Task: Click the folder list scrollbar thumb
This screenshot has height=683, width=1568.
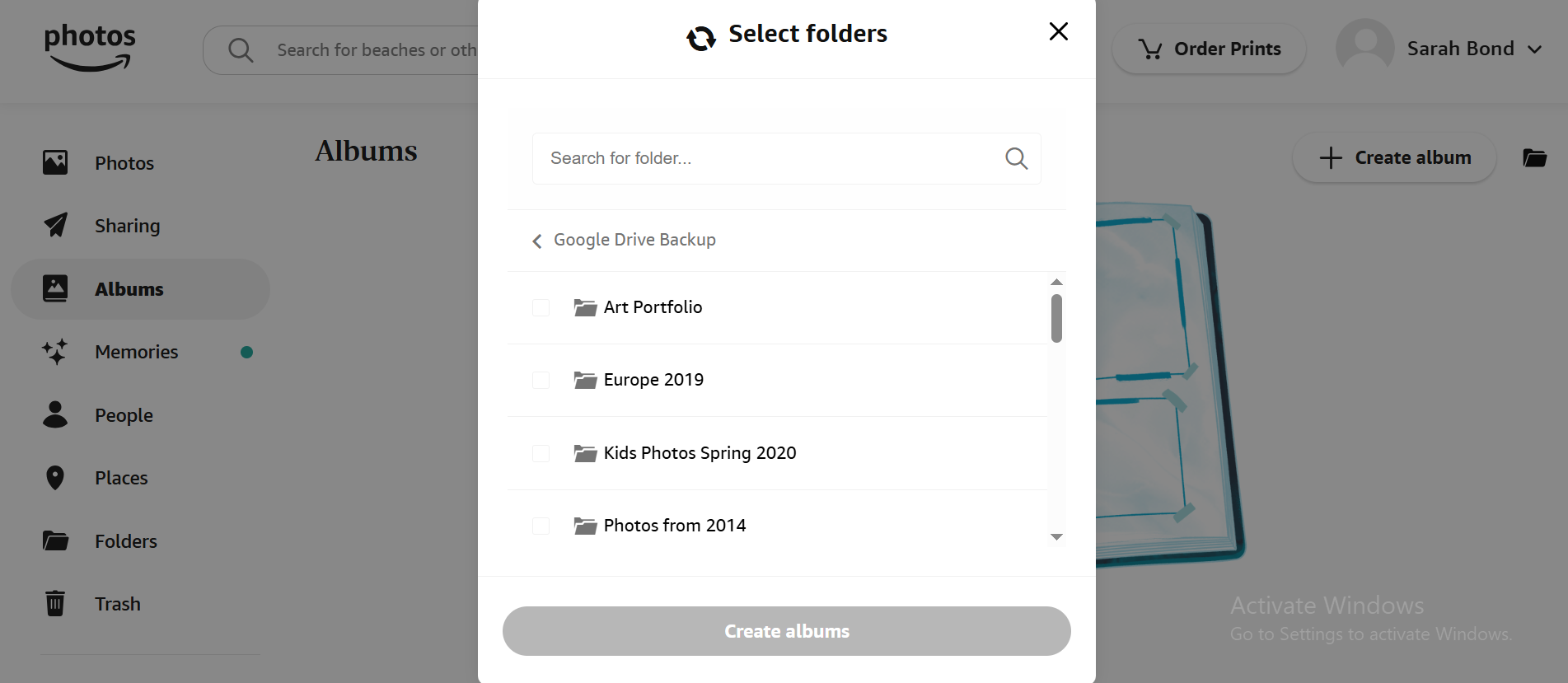Action: click(x=1056, y=318)
